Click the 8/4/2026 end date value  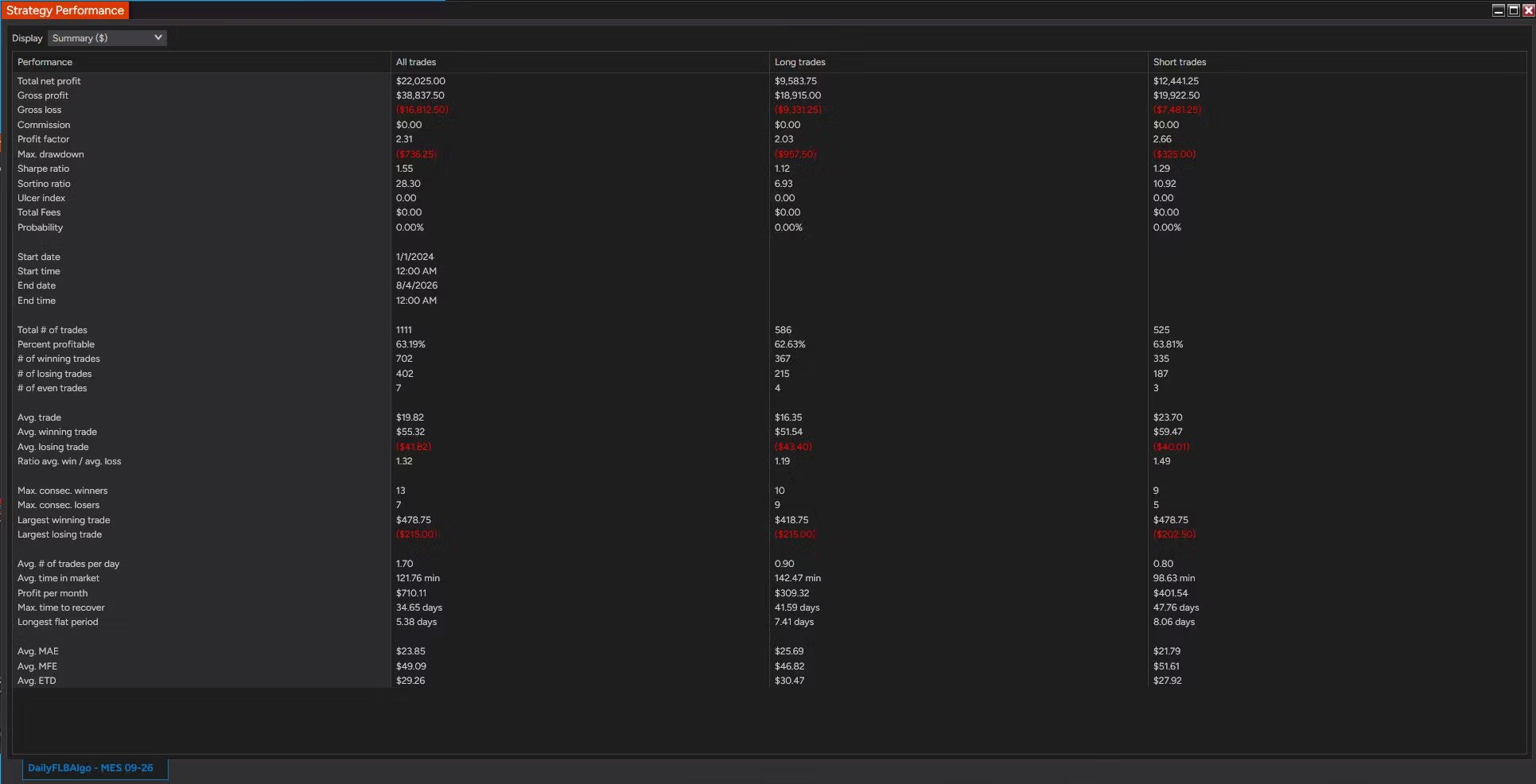417,285
